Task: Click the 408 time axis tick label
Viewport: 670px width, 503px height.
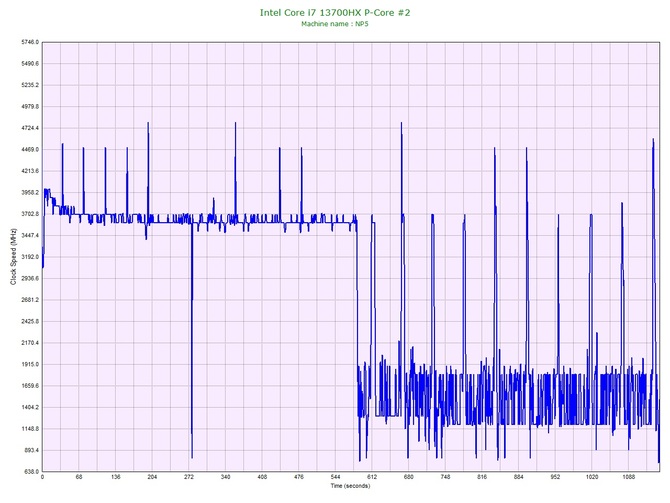Action: coord(262,477)
